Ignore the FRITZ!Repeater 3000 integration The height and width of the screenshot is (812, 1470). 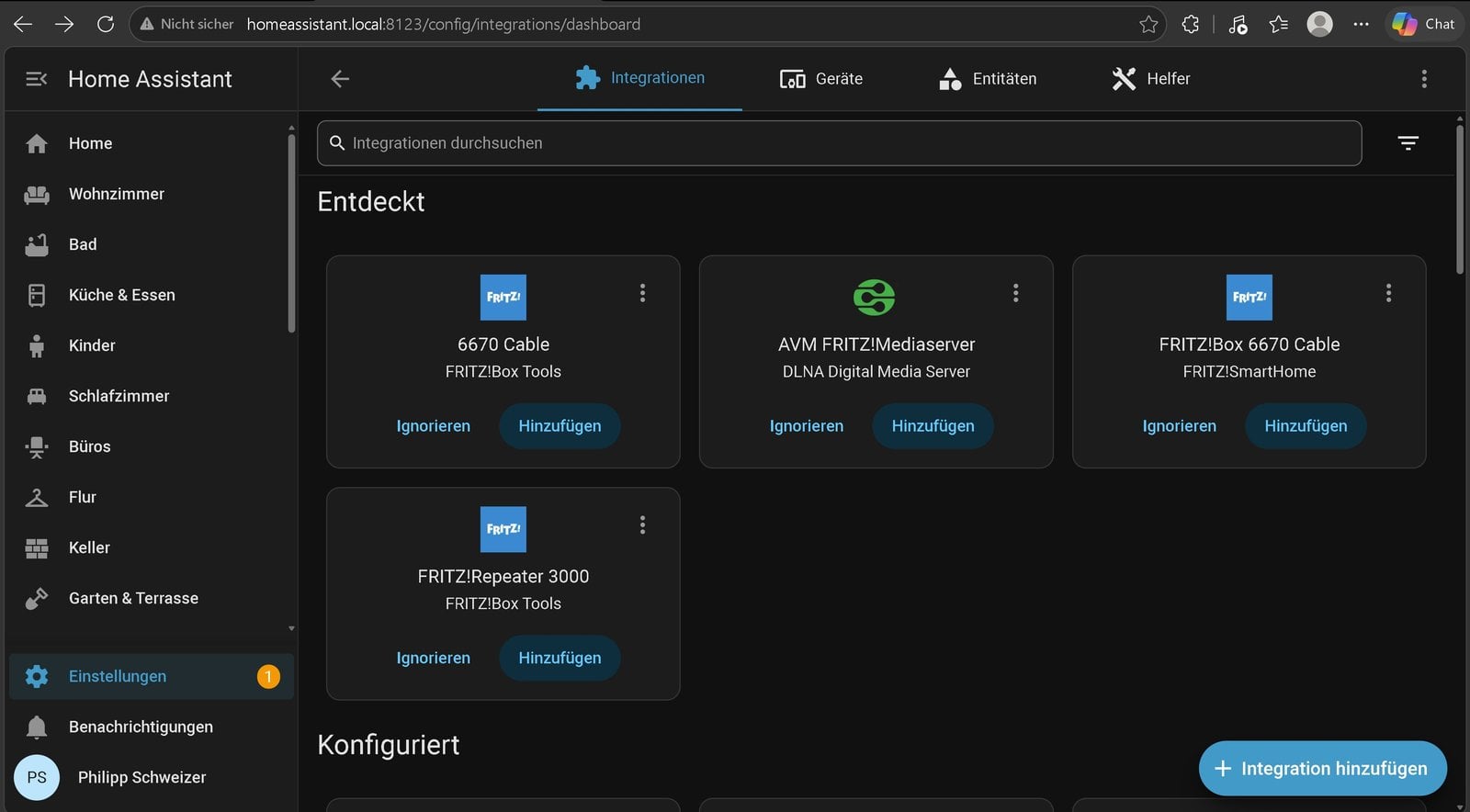click(434, 658)
